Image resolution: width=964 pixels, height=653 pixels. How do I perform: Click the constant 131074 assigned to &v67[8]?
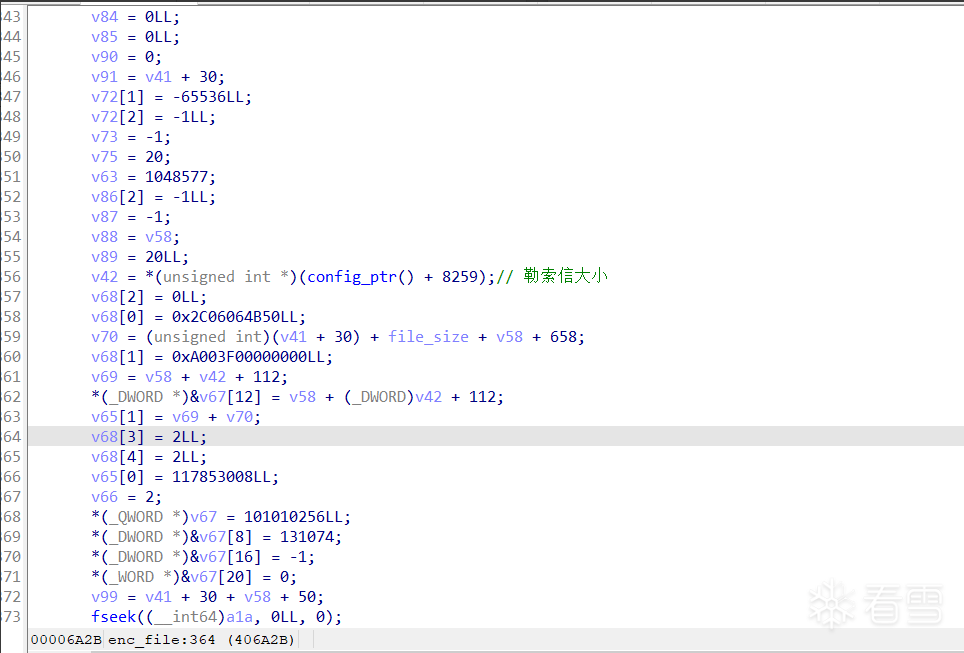click(x=306, y=537)
